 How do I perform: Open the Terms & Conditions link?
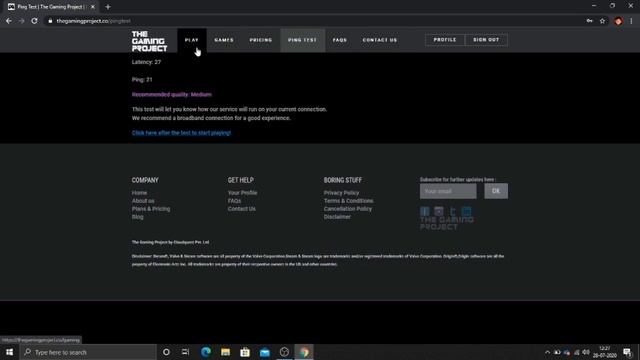coord(348,201)
